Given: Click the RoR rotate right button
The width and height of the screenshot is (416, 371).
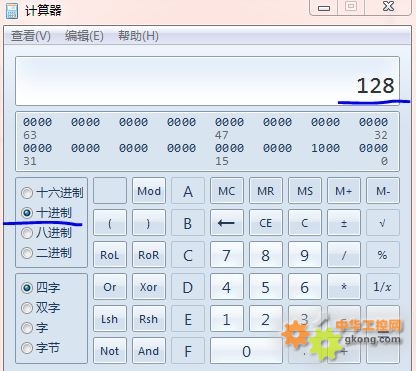Looking at the screenshot, I should (149, 255).
